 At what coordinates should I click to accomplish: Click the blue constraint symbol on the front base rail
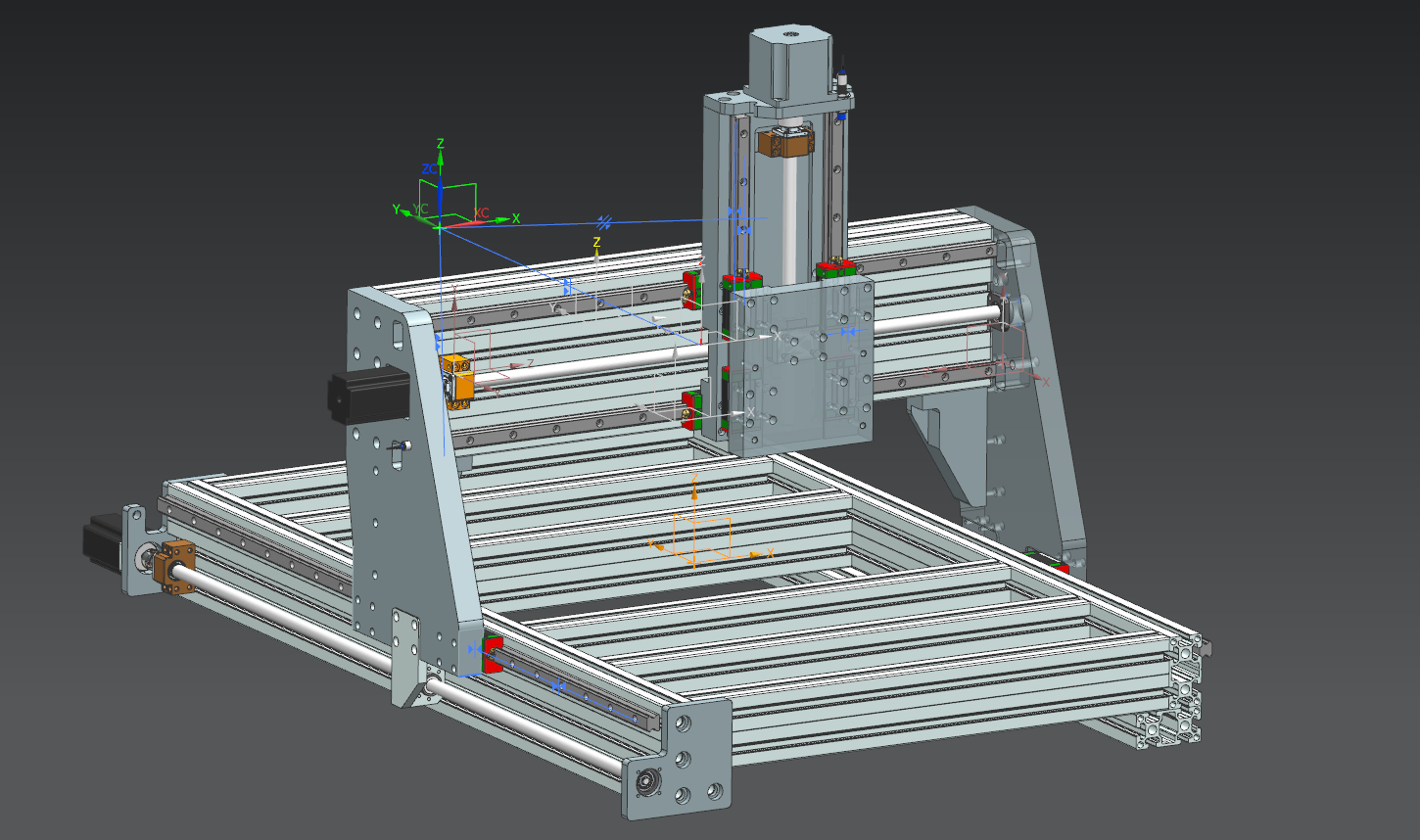coord(559,686)
